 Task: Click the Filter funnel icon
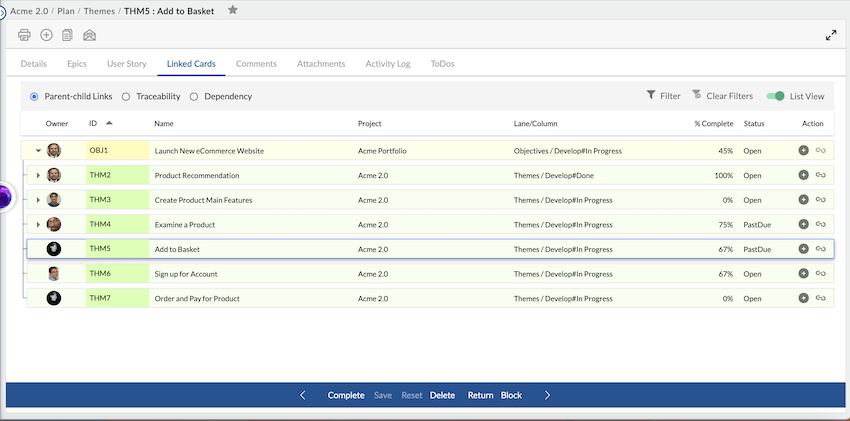[x=651, y=95]
